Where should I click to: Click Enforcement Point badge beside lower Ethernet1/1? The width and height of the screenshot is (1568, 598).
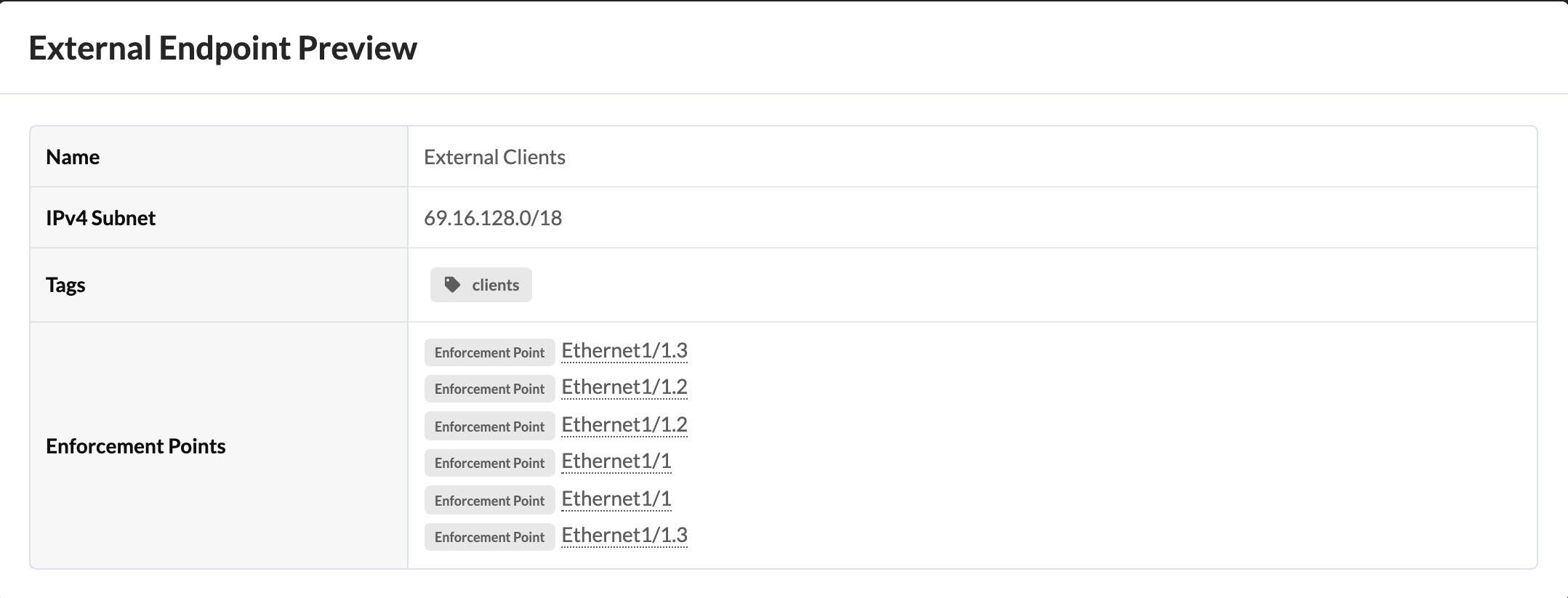click(489, 501)
